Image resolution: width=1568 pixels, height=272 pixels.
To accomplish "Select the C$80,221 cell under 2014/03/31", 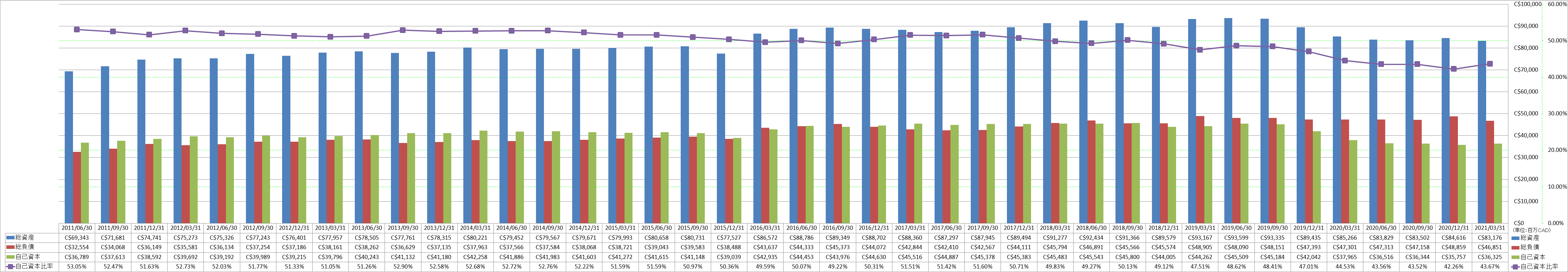I will pos(475,237).
